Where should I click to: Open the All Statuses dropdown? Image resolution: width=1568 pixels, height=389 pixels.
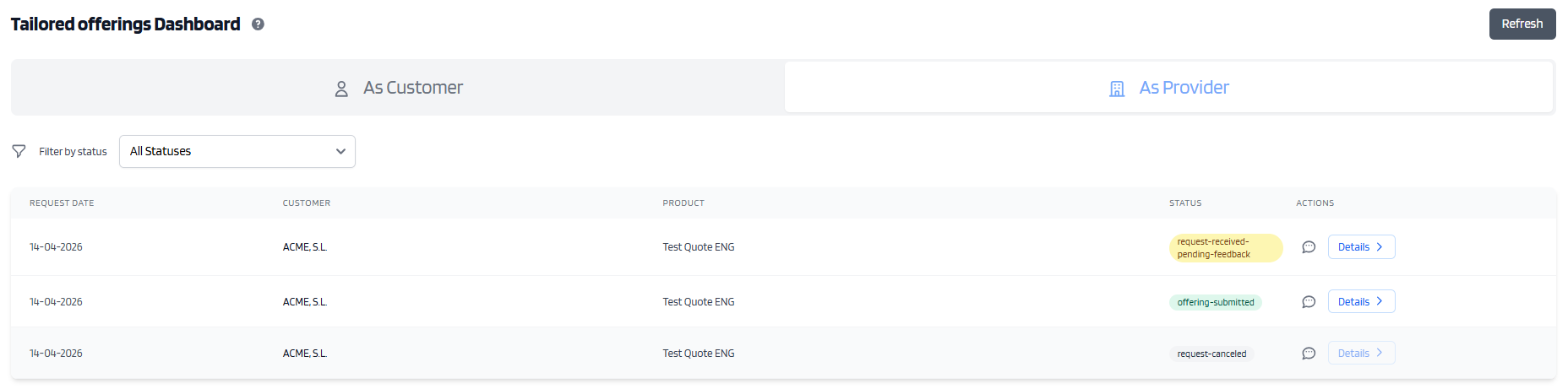[x=237, y=151]
